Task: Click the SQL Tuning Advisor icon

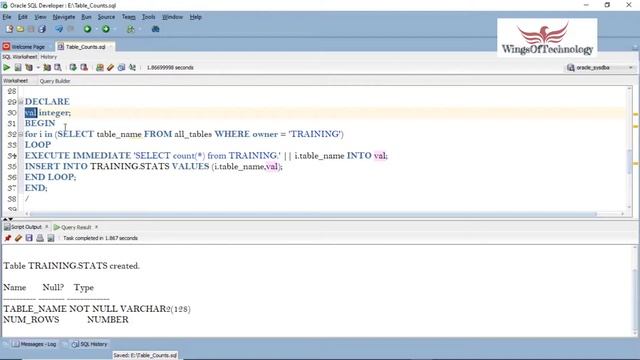Action: coord(58,67)
